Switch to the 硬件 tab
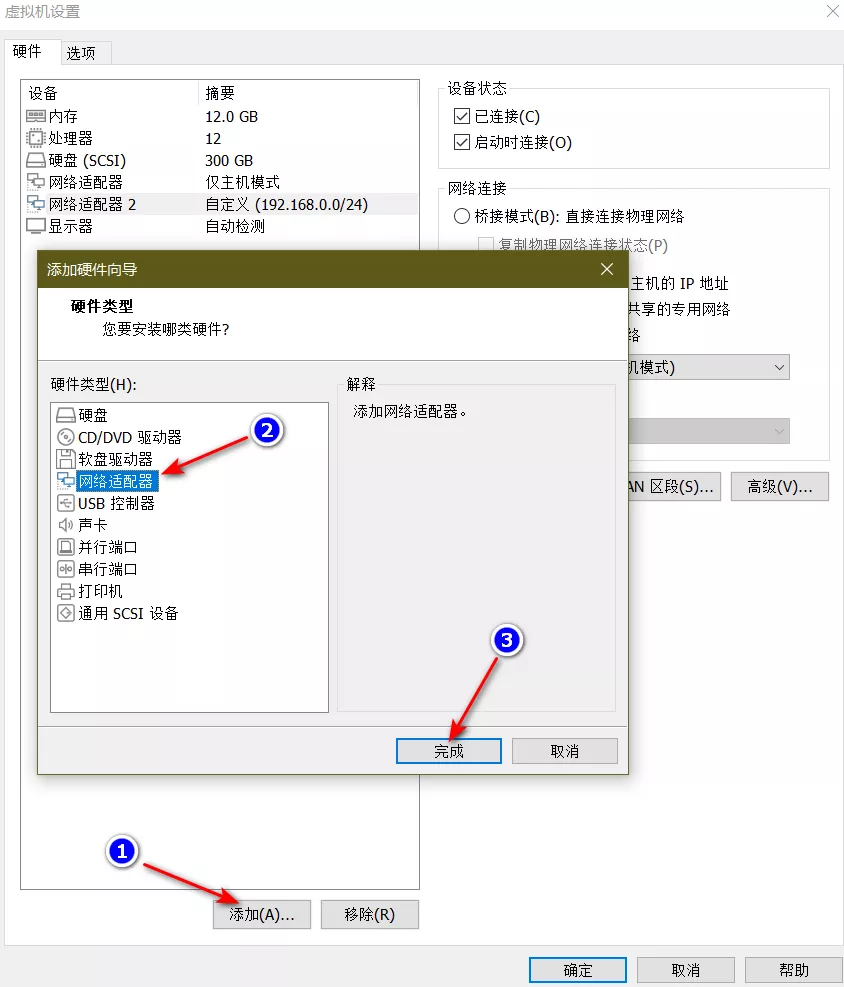This screenshot has width=844, height=987. pos(28,52)
